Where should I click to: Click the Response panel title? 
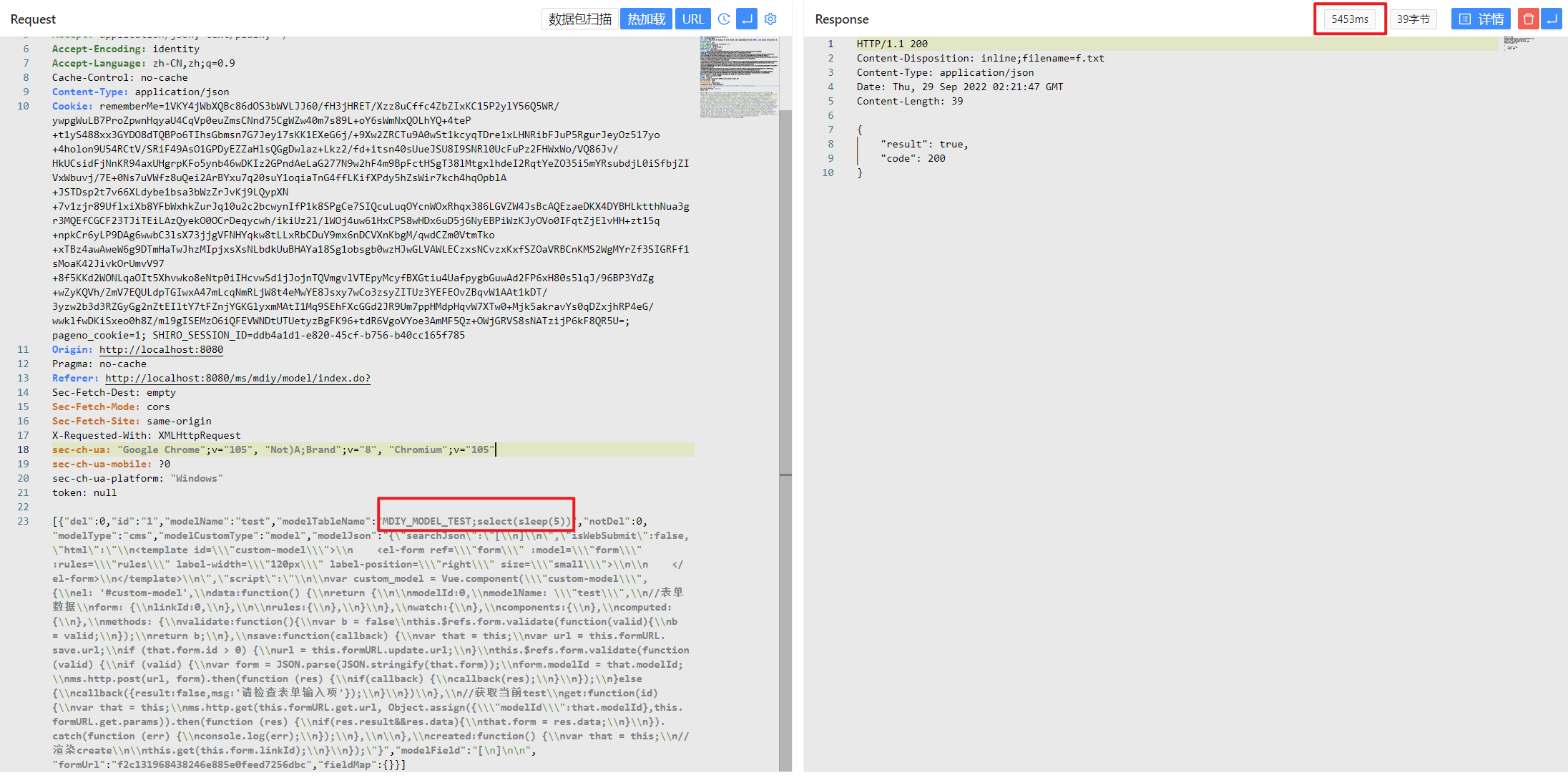click(842, 19)
